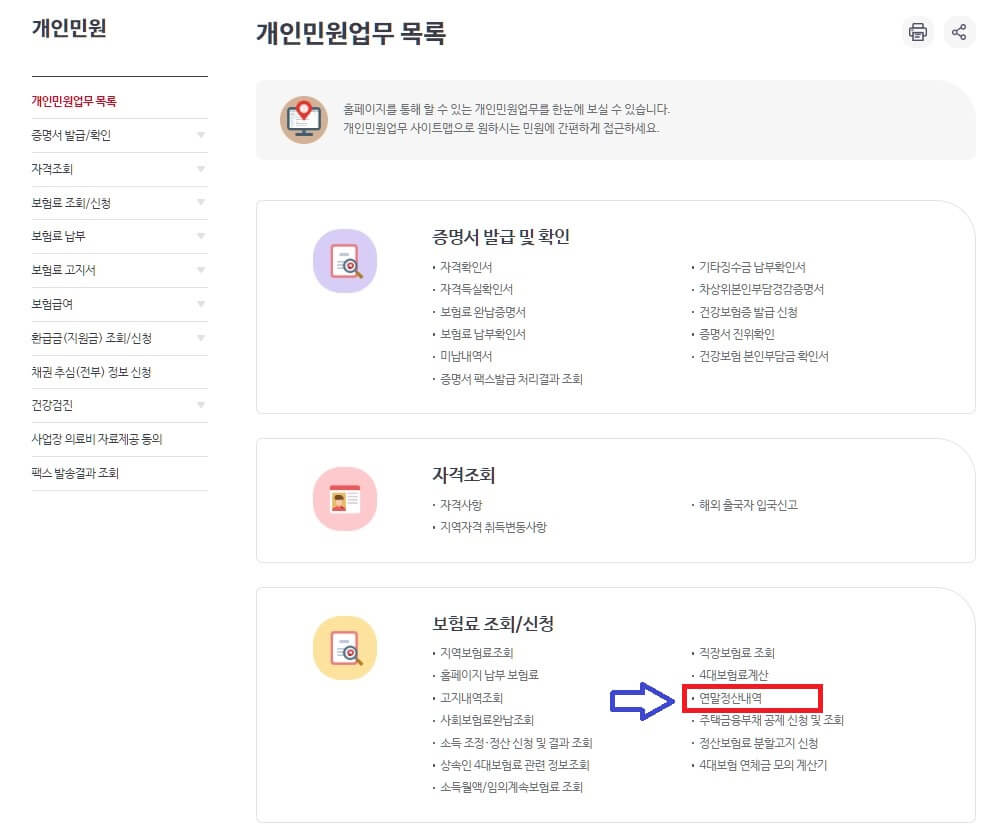Open the 4대보험료계산 link
The image size is (996, 833).
(x=734, y=675)
